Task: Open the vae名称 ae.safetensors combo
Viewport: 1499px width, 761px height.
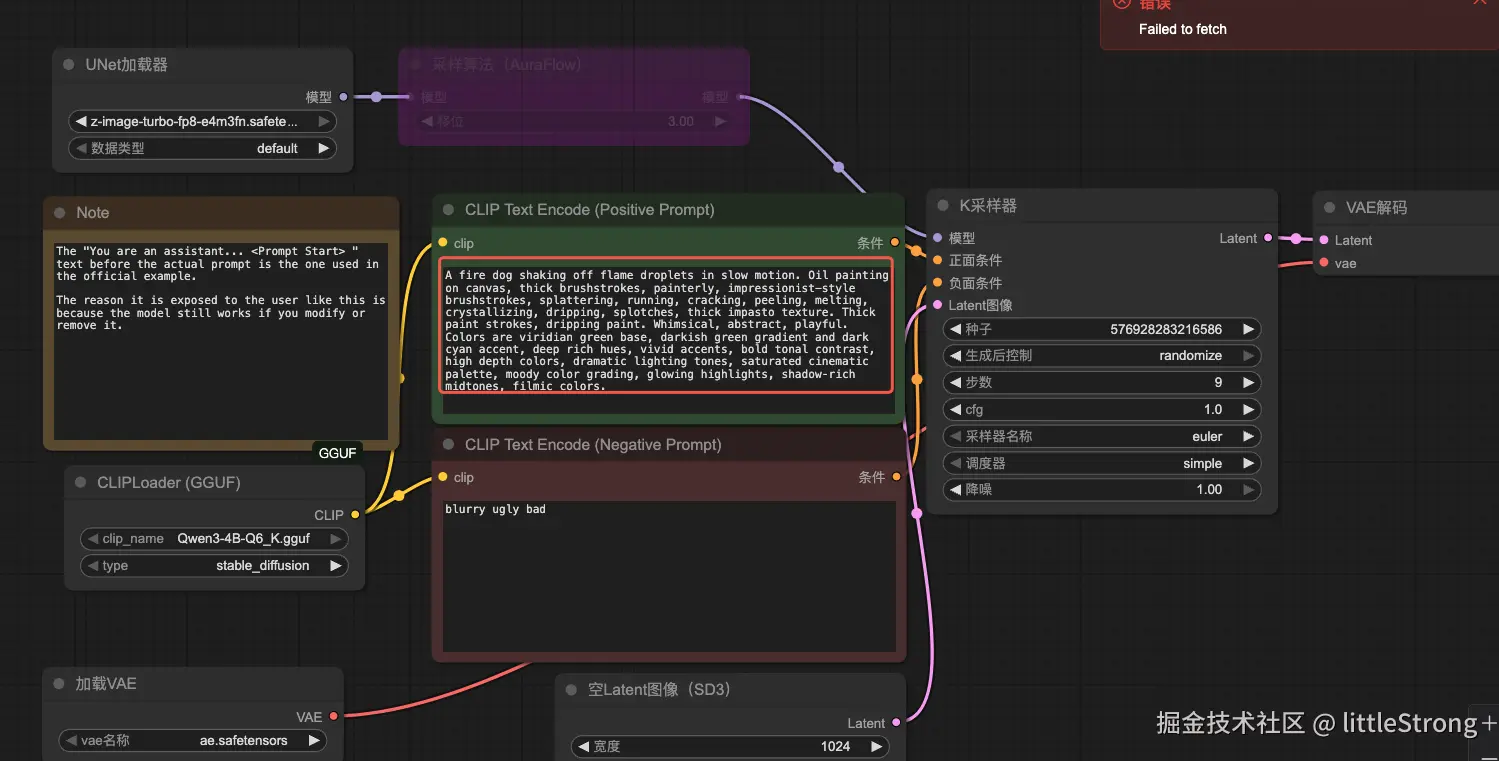Action: click(x=192, y=741)
